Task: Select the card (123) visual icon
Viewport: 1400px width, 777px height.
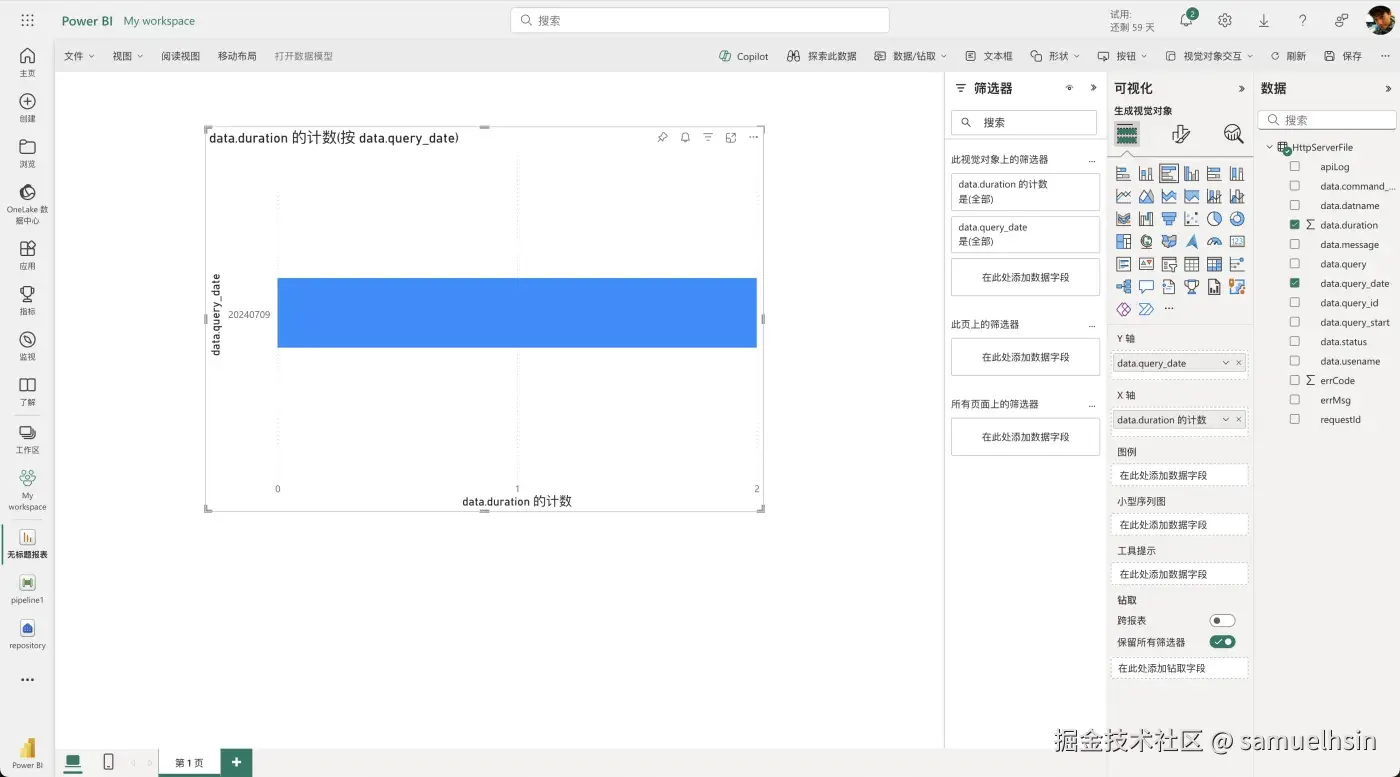Action: tap(1237, 241)
